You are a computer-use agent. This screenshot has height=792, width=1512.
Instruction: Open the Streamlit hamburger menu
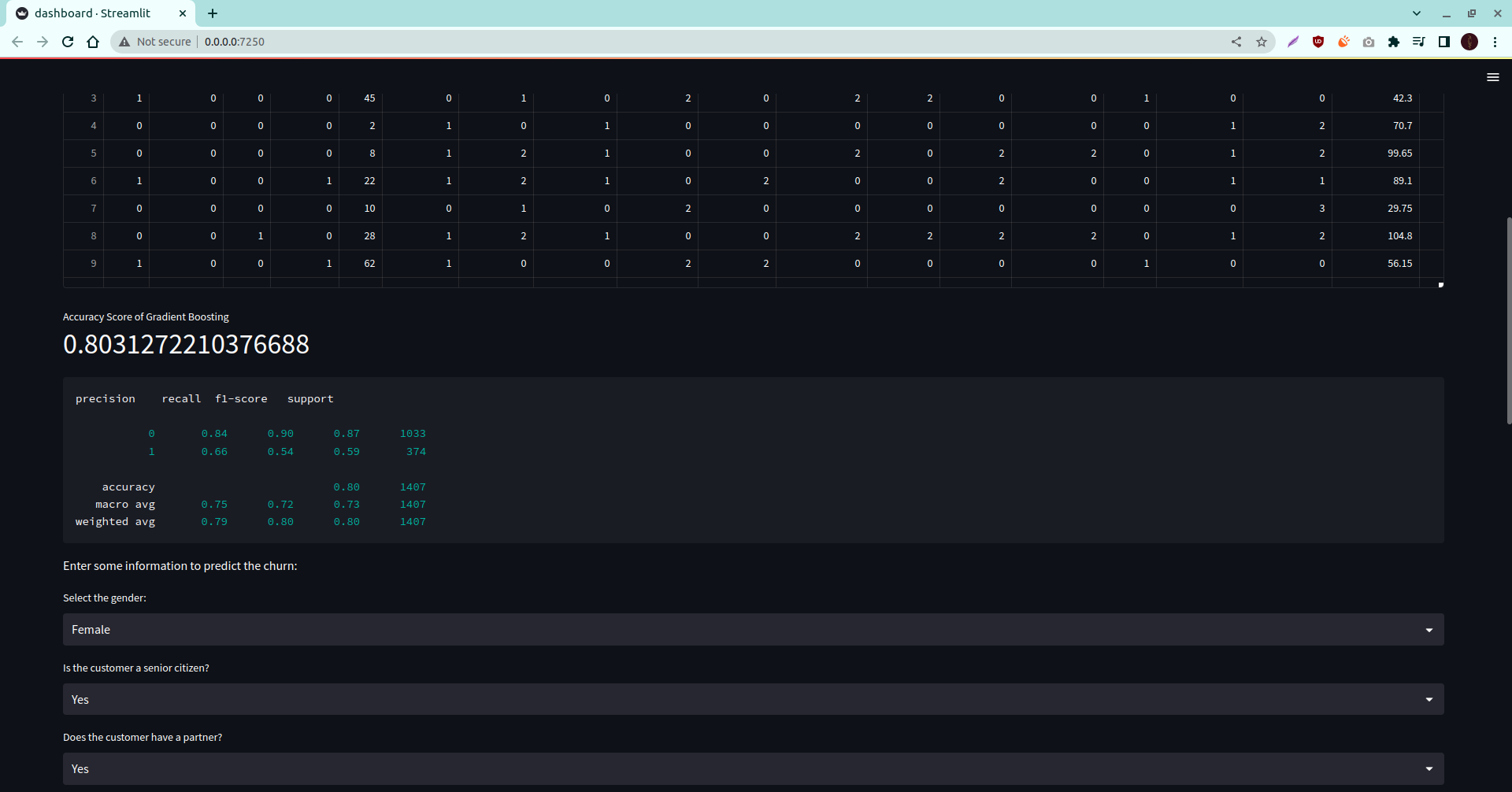point(1493,76)
